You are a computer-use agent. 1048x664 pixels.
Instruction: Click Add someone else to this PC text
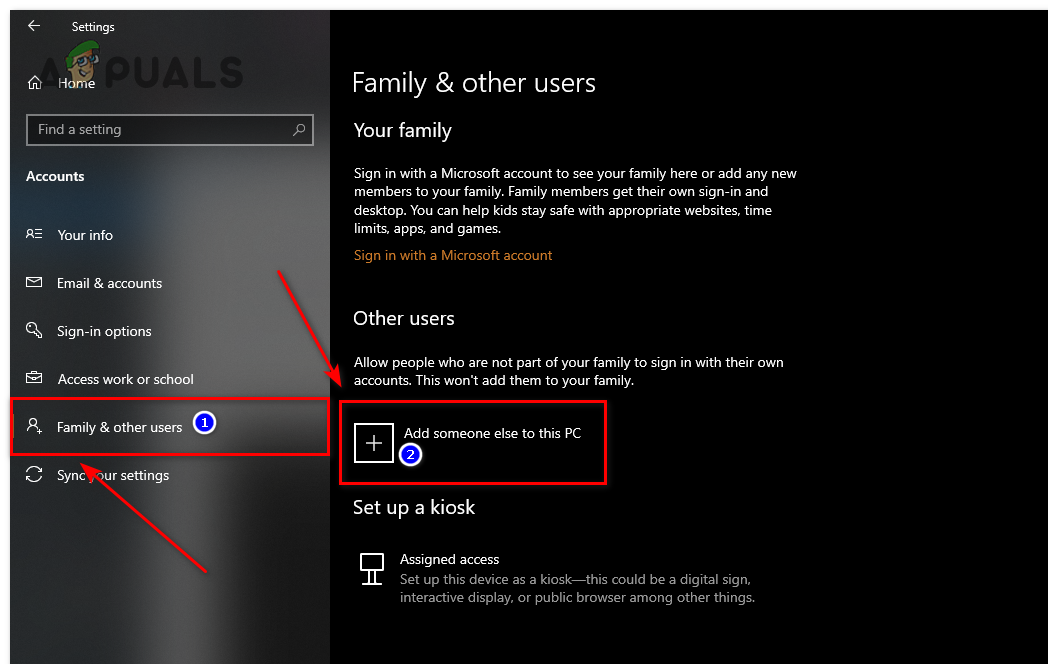coord(492,433)
